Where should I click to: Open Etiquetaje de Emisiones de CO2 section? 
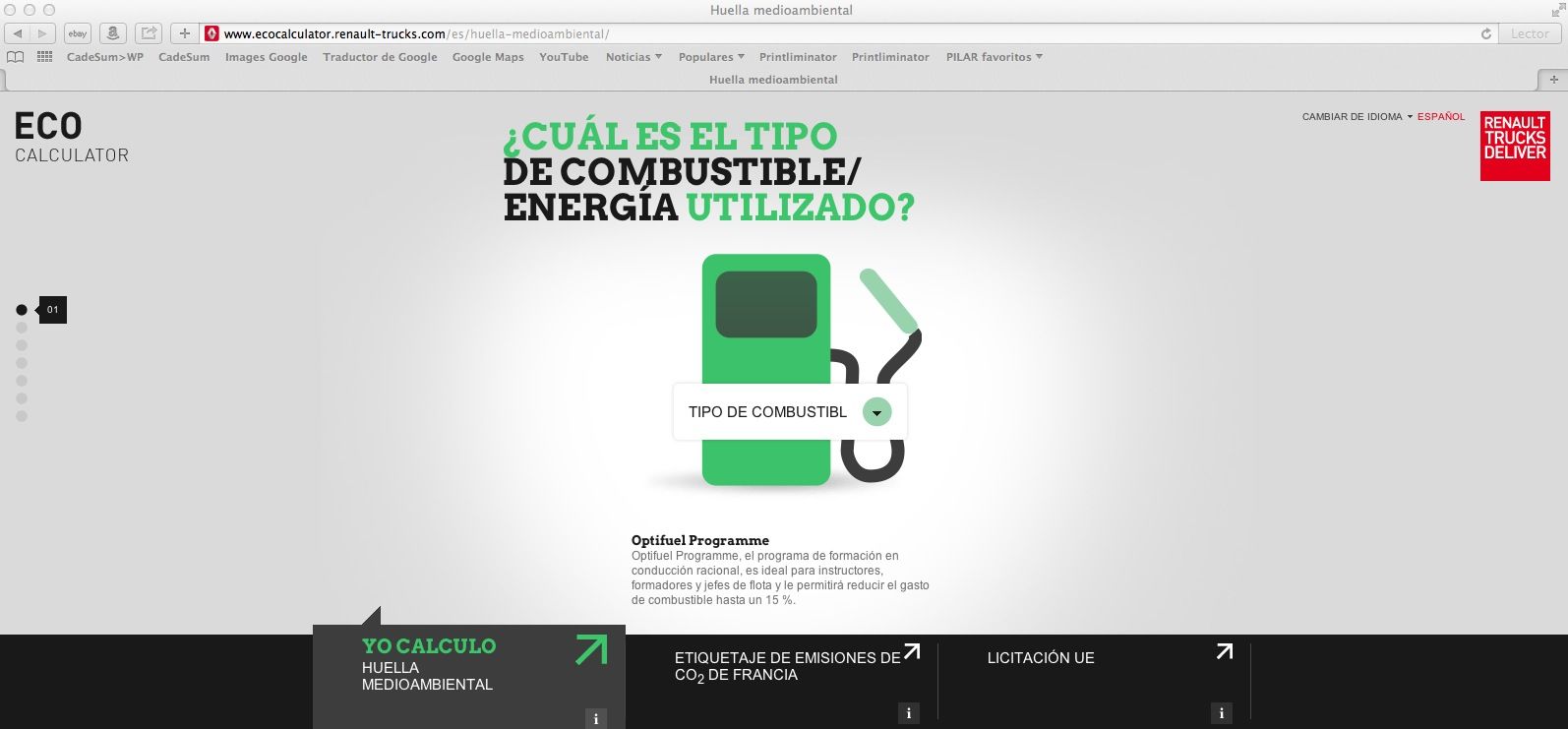tap(787, 666)
